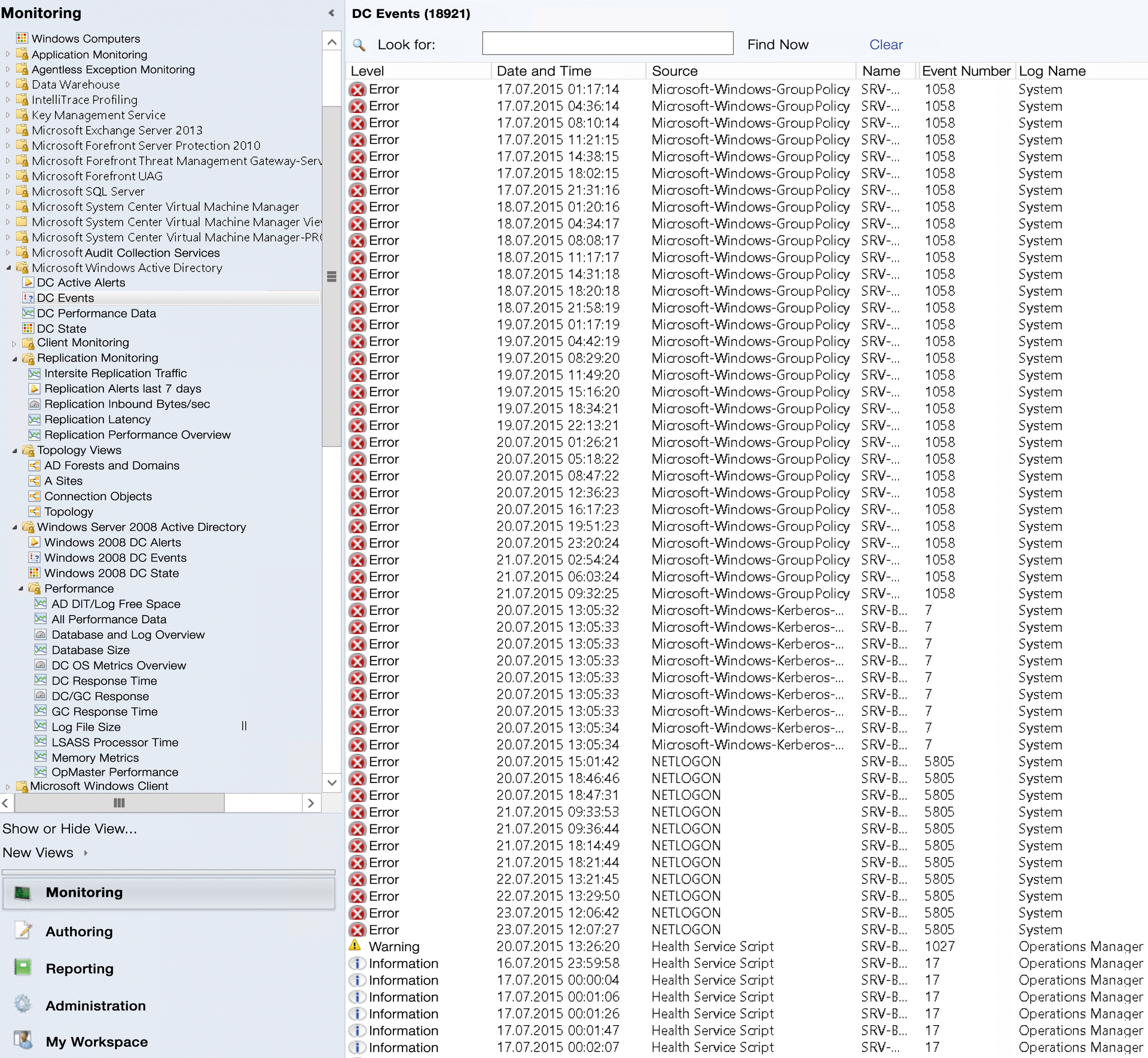Click the Warning icon on Health Service Script row
1148x1058 pixels.
(356, 946)
